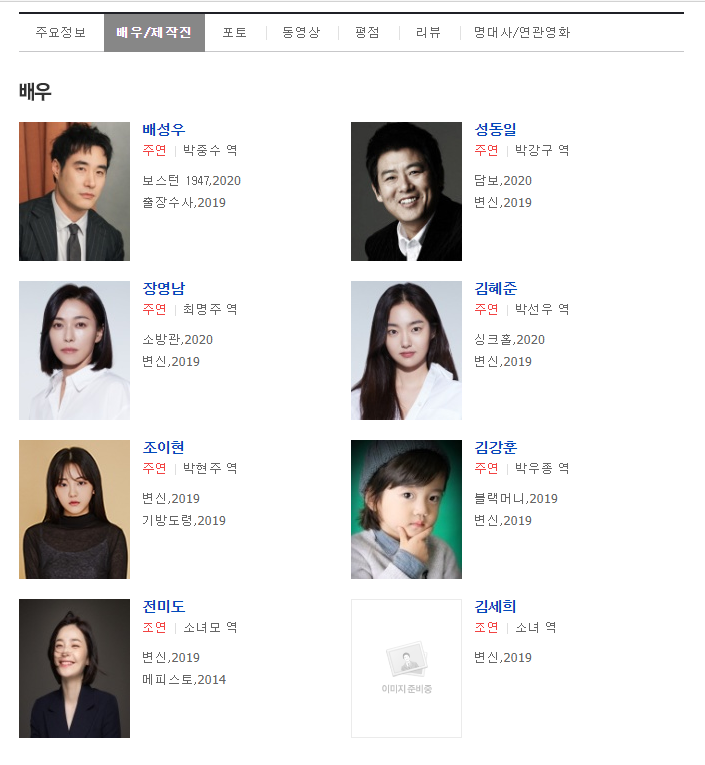Open the 조이현 profile link
This screenshot has height=765, width=705.
[x=163, y=447]
